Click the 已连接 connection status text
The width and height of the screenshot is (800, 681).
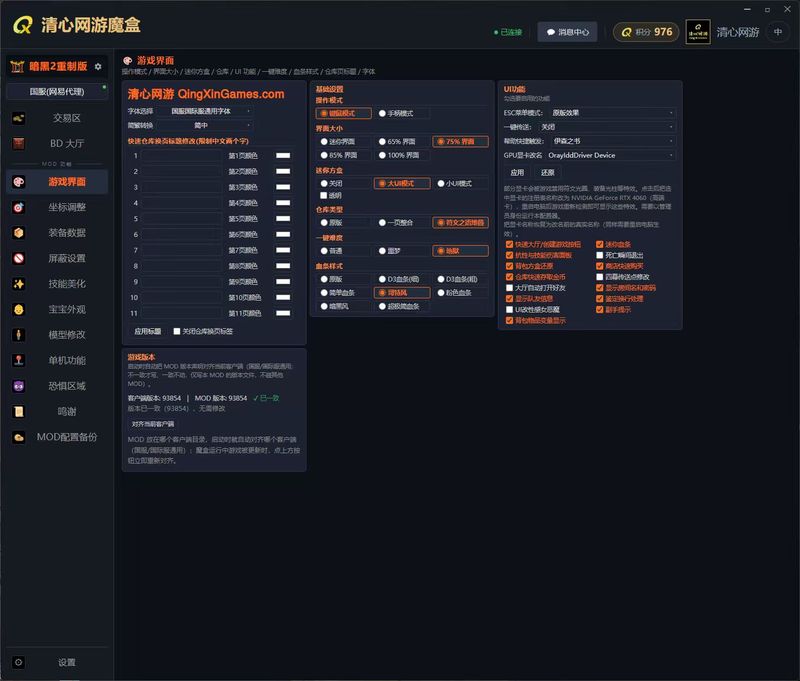tap(511, 32)
